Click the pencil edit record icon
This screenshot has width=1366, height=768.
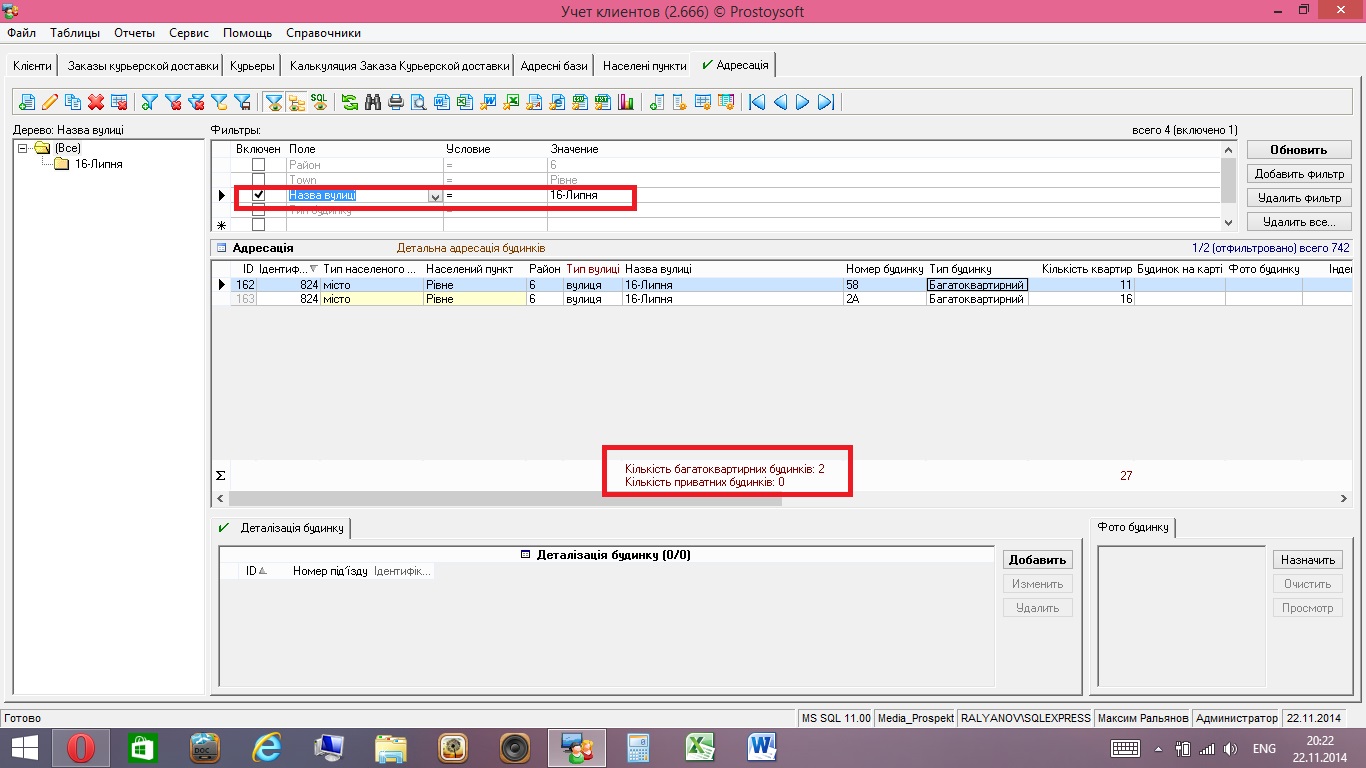(49, 102)
